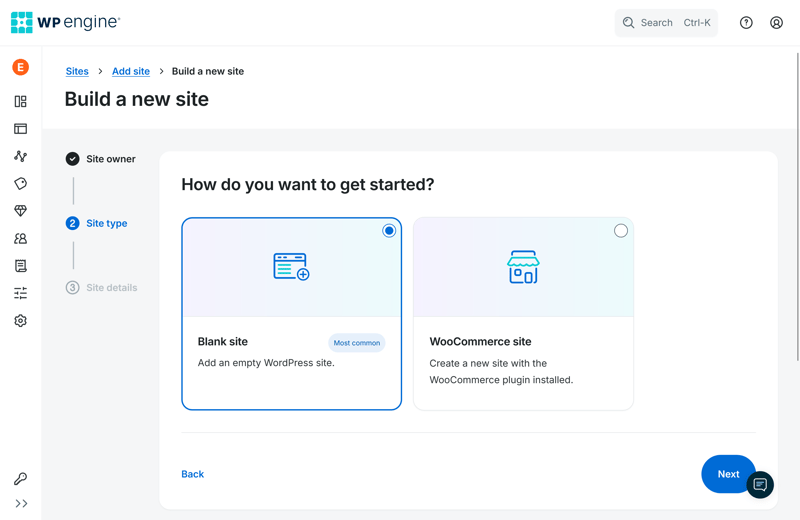Click the WooCommerce site card title
Viewport: 800px width, 520px height.
coord(480,341)
